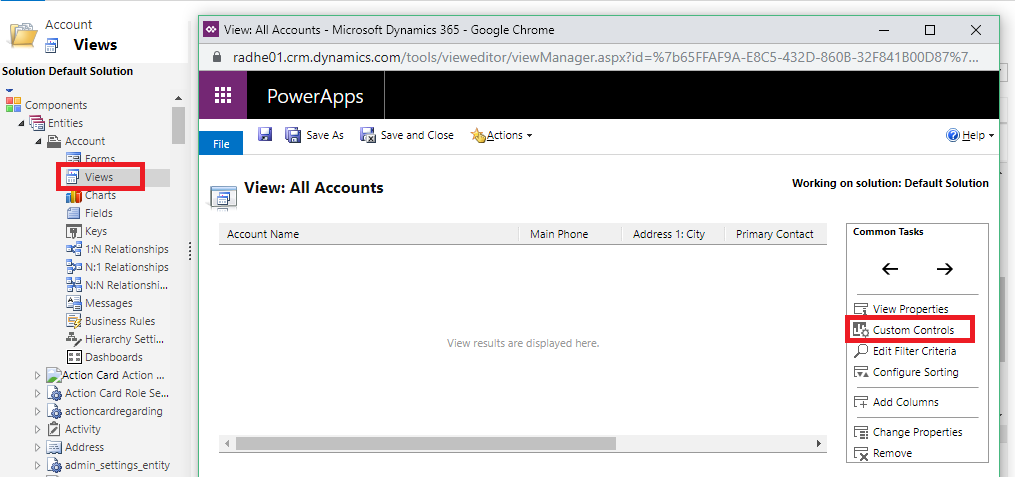This screenshot has width=1015, height=477.
Task: Select Charts under Account
Action: [91, 195]
